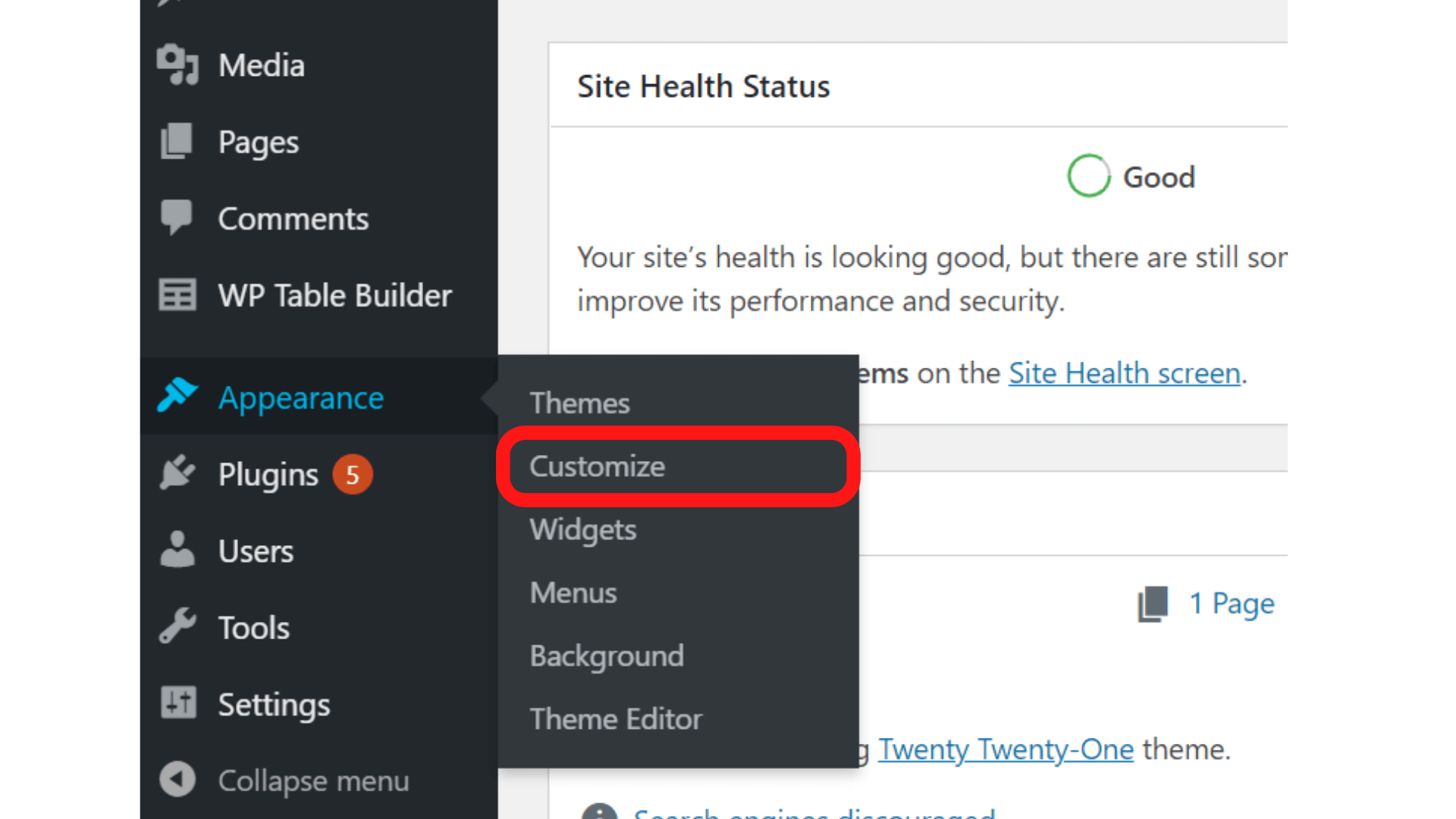Open the Appearance flyout arrow
This screenshot has width=1456, height=819.
coord(489,397)
